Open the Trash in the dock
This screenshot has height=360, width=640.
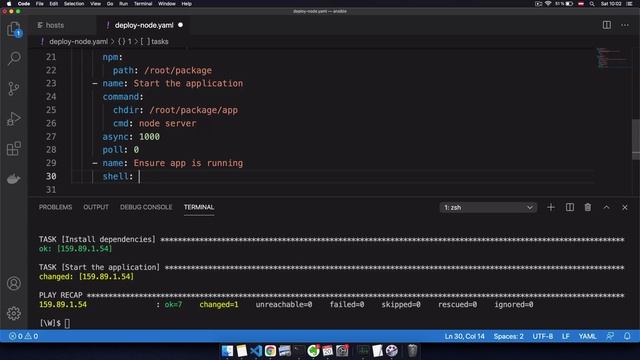412,351
